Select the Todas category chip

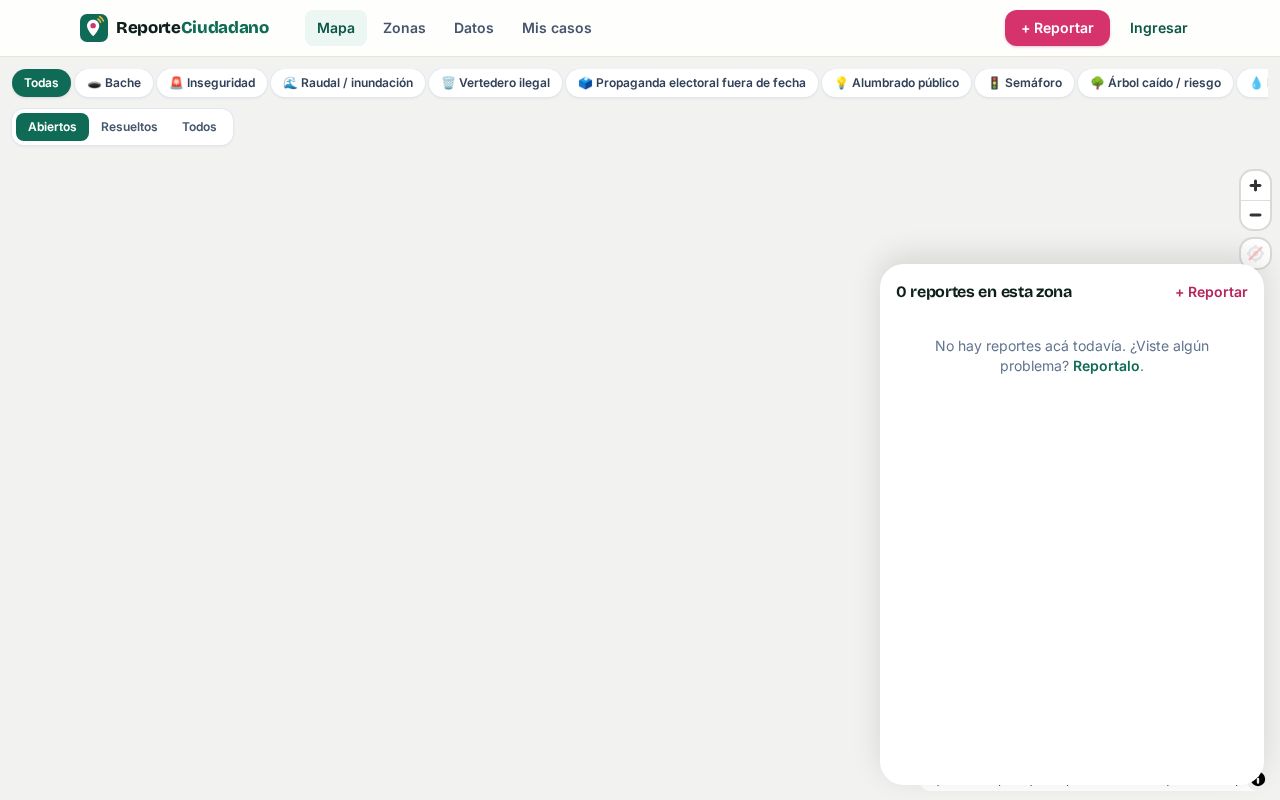point(41,83)
